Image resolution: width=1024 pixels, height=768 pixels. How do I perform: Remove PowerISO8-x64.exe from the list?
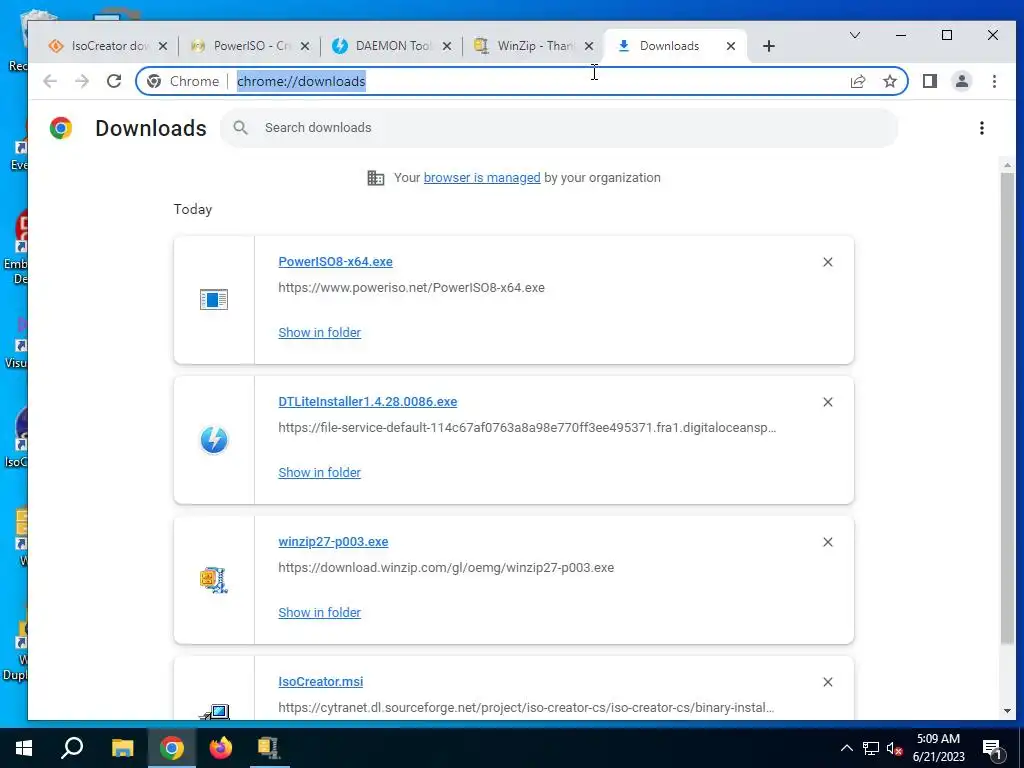827,262
